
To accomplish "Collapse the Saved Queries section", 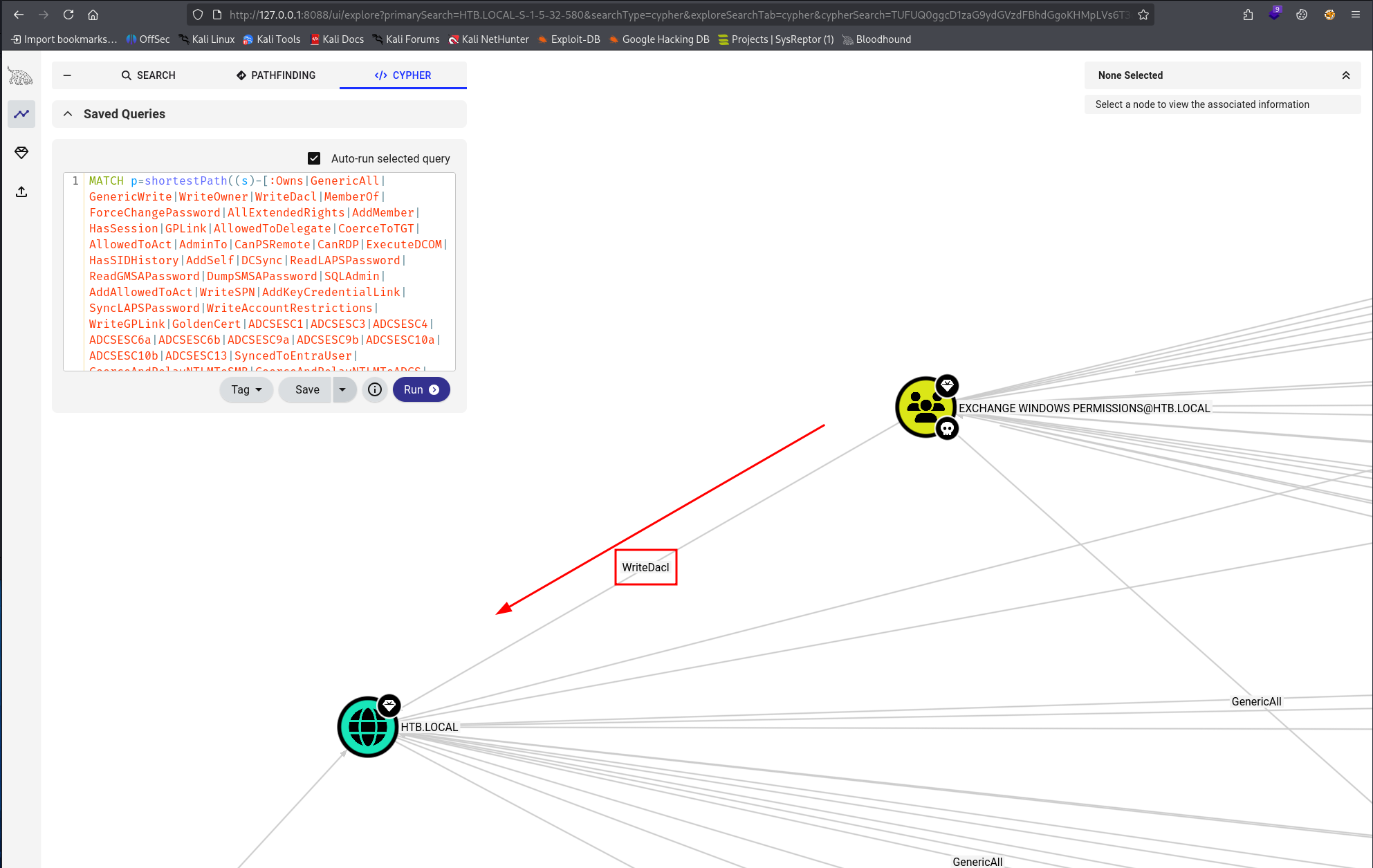I will click(67, 113).
